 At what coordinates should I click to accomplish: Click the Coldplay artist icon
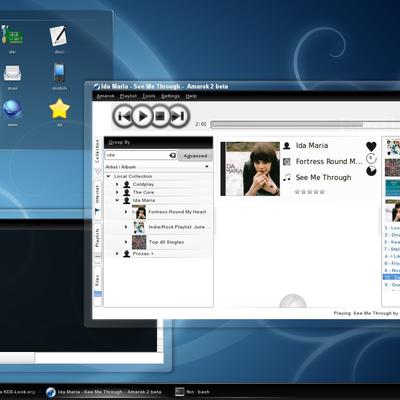click(127, 184)
